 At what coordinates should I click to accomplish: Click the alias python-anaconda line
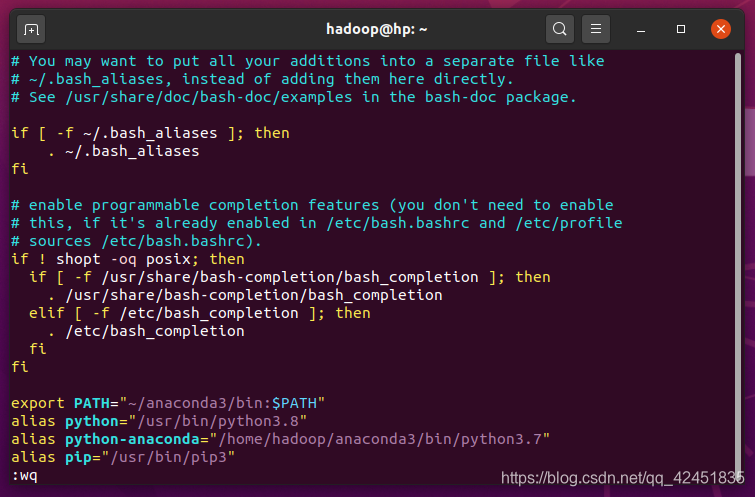point(280,439)
